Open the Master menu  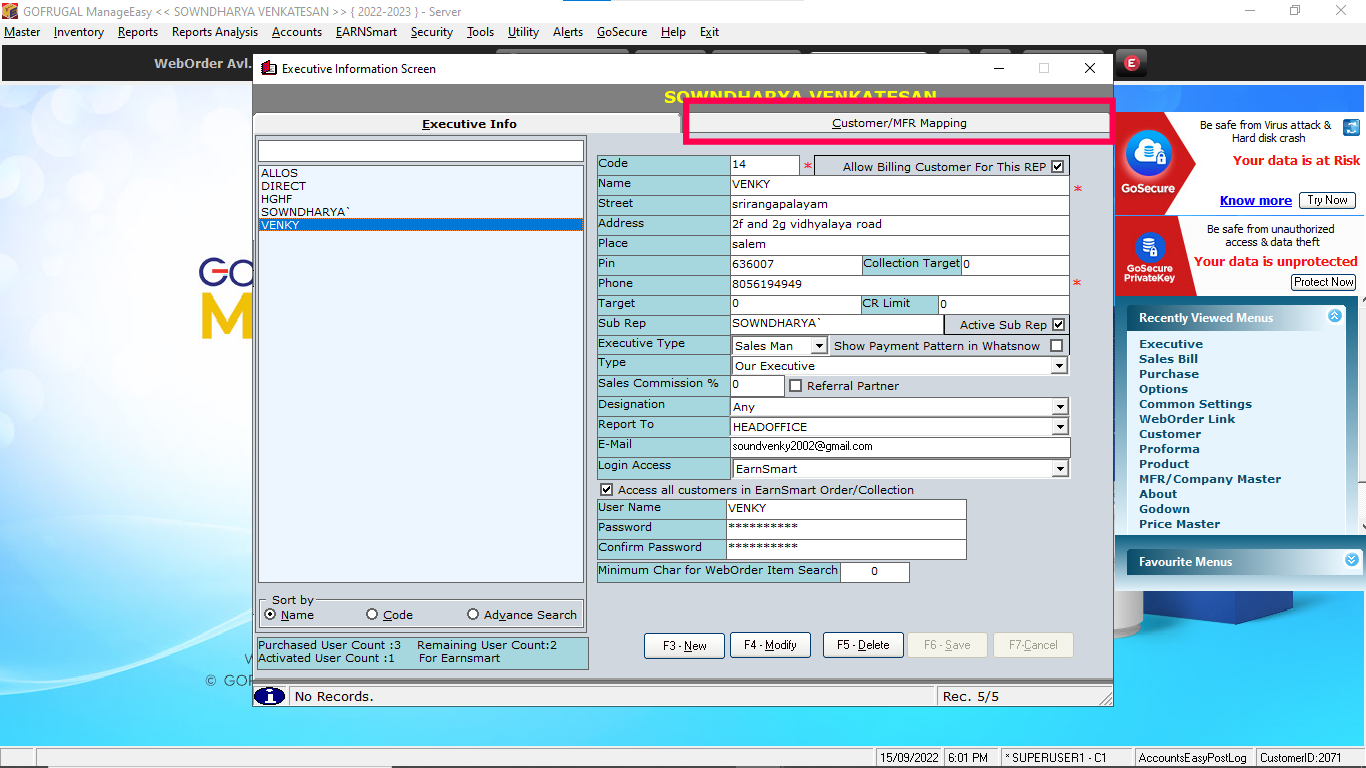coord(22,32)
